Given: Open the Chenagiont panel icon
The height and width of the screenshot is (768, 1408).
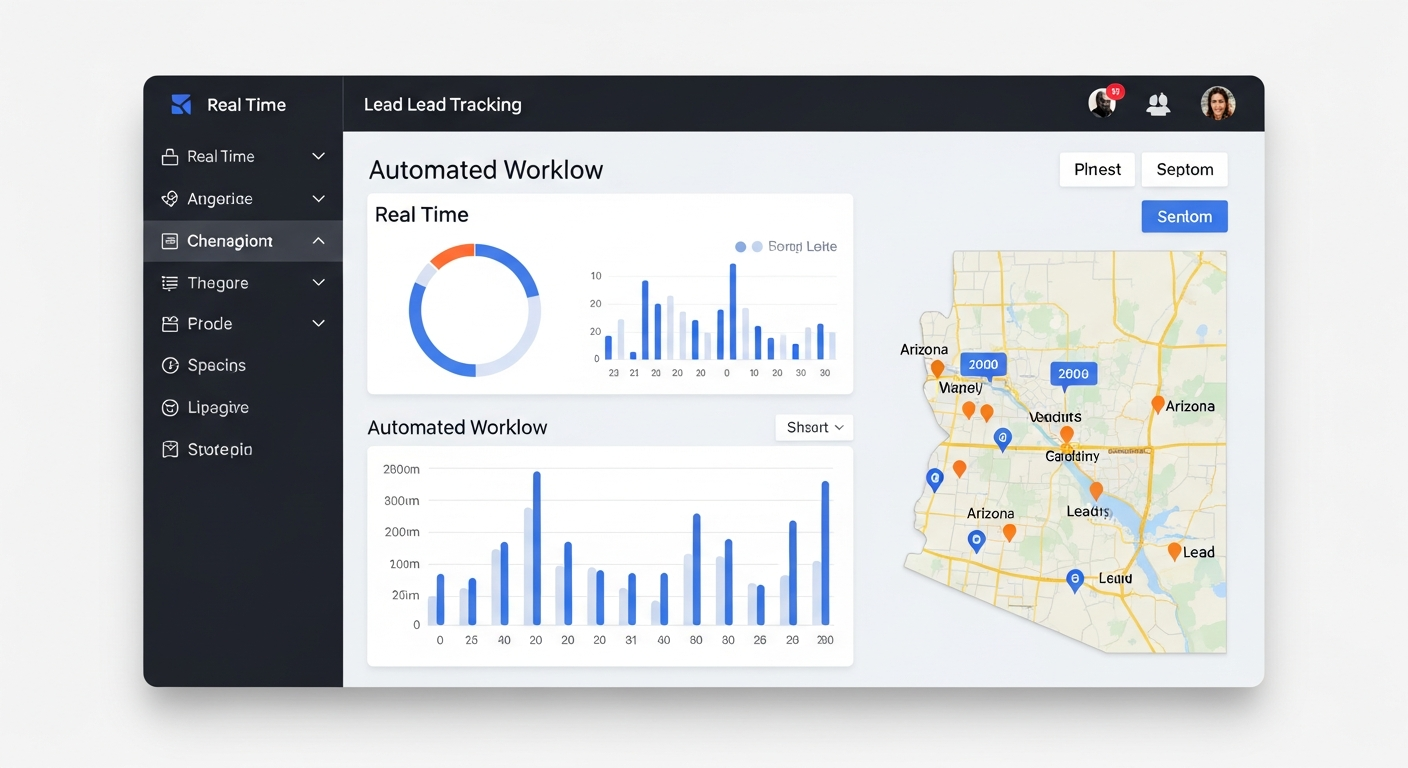Looking at the screenshot, I should [172, 240].
